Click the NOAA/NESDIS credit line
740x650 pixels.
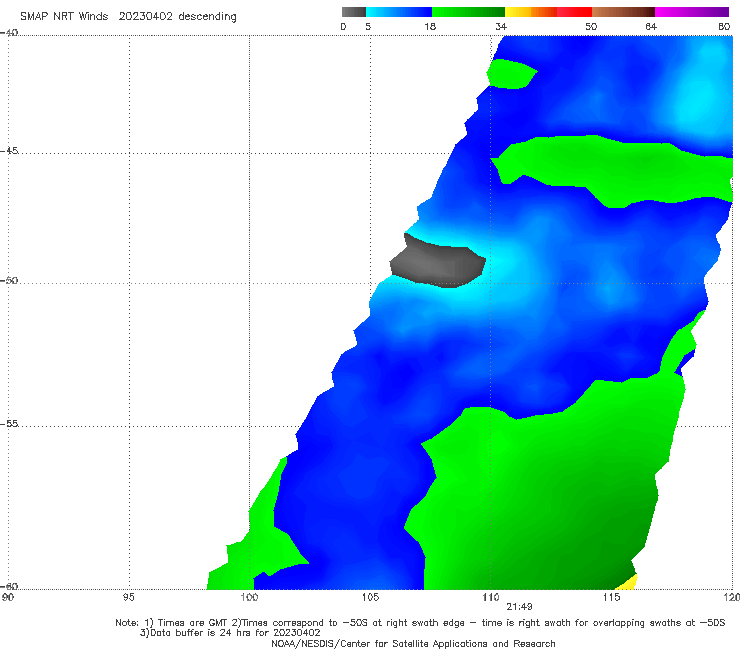pyautogui.click(x=413, y=643)
